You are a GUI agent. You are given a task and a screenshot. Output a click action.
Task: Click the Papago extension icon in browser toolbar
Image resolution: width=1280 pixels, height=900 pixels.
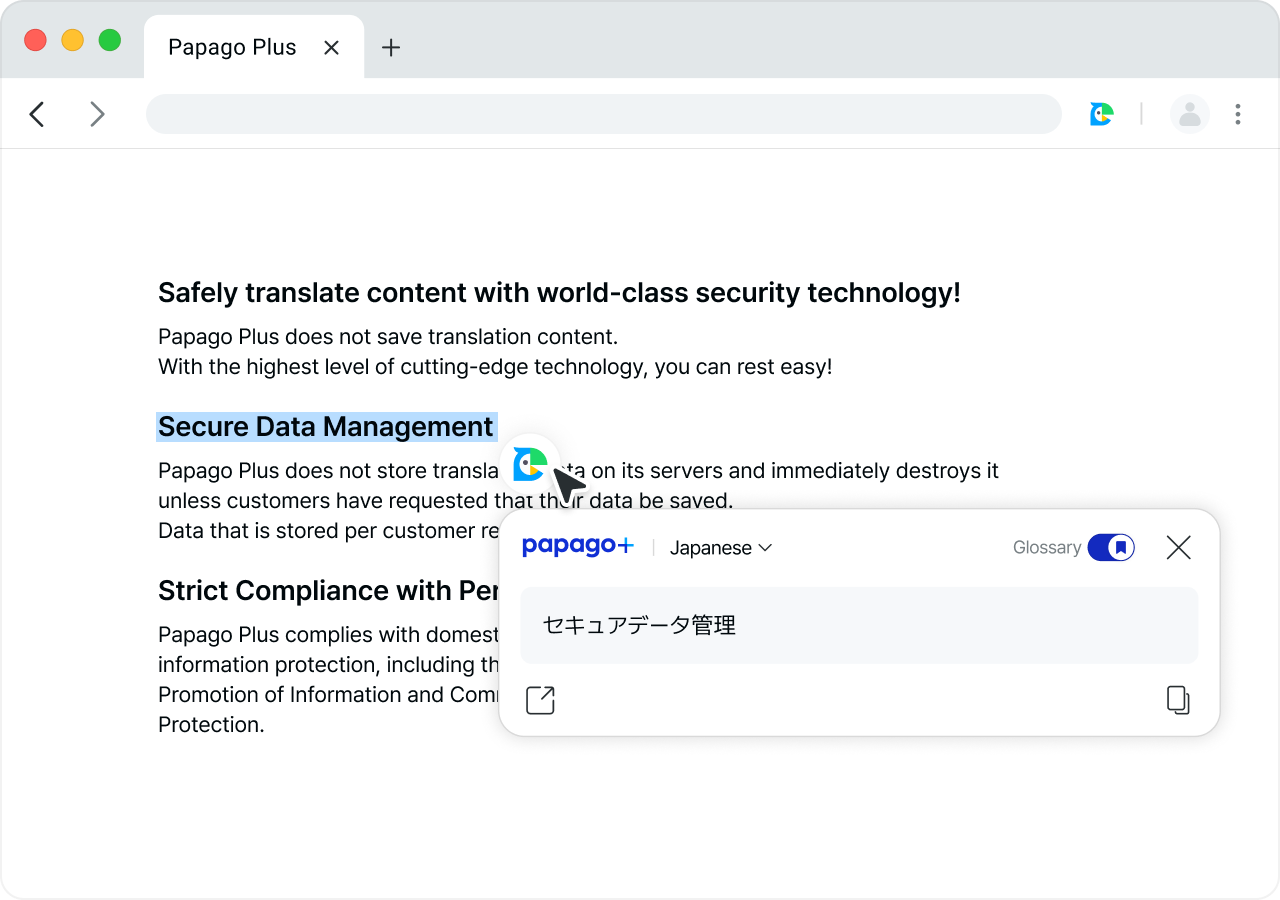tap(1101, 114)
